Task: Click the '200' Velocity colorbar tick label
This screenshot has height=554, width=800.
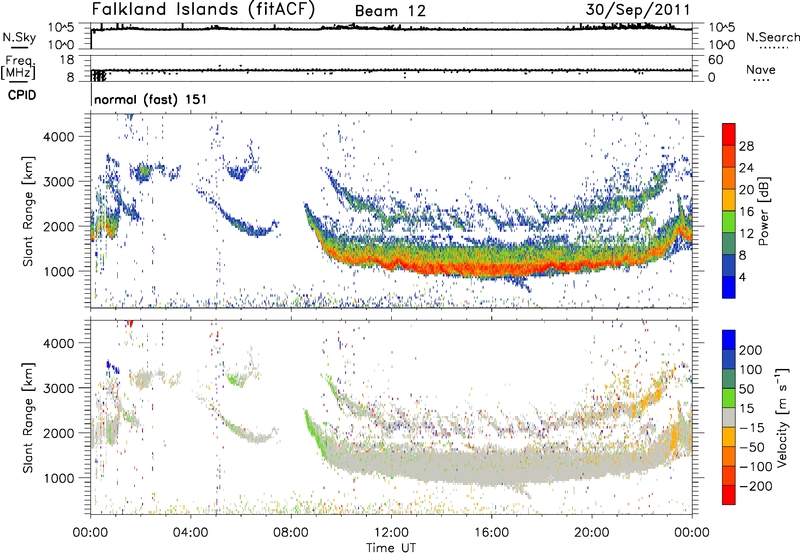Action: tap(751, 350)
